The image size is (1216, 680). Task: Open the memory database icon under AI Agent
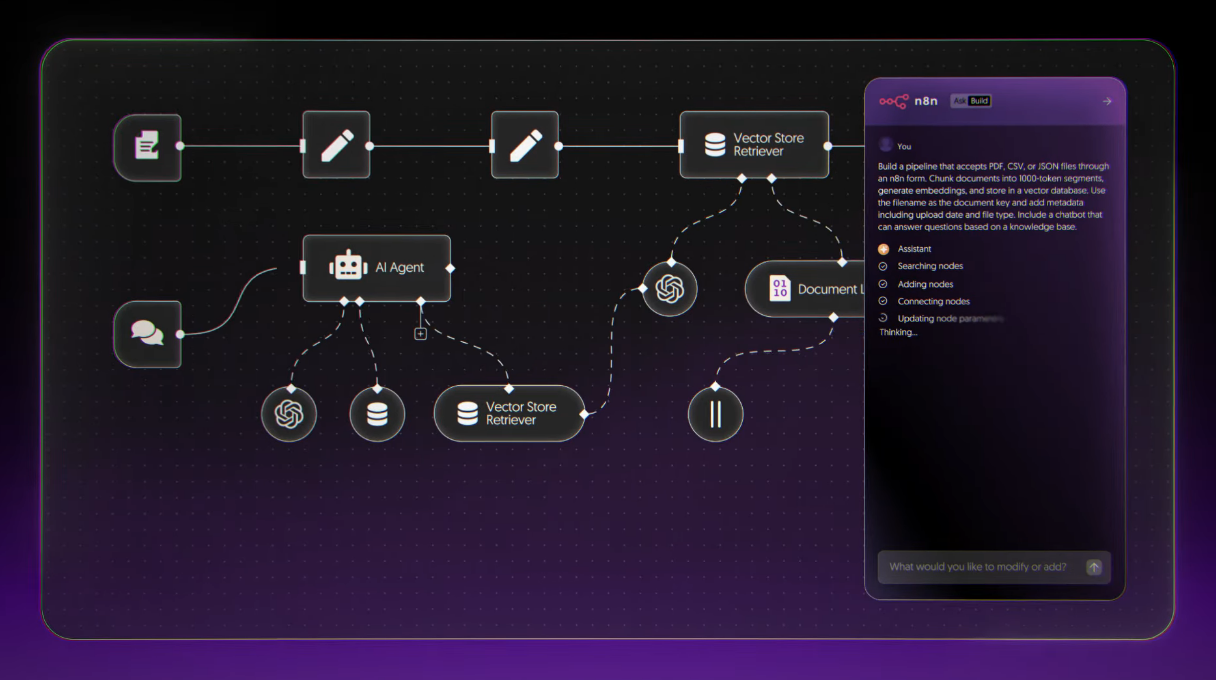[377, 414]
